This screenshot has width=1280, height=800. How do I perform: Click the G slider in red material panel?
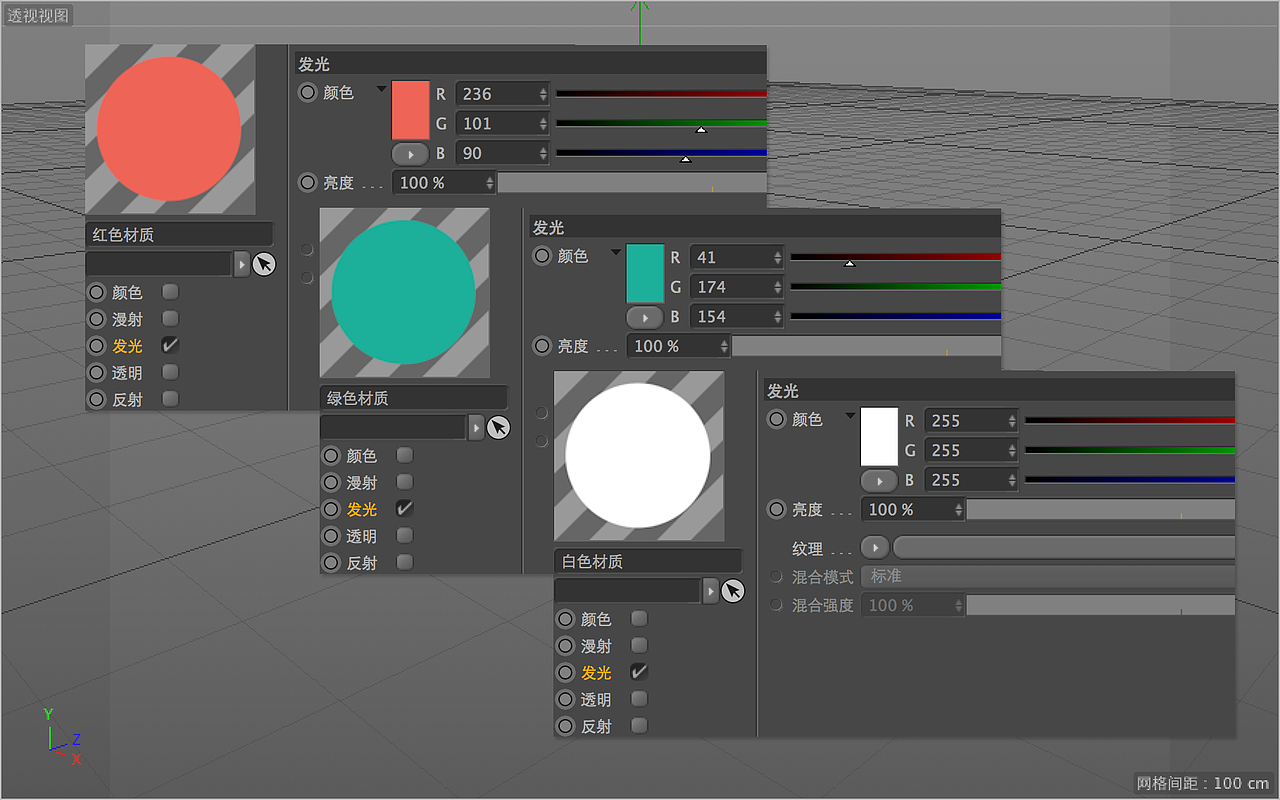pyautogui.click(x=661, y=124)
